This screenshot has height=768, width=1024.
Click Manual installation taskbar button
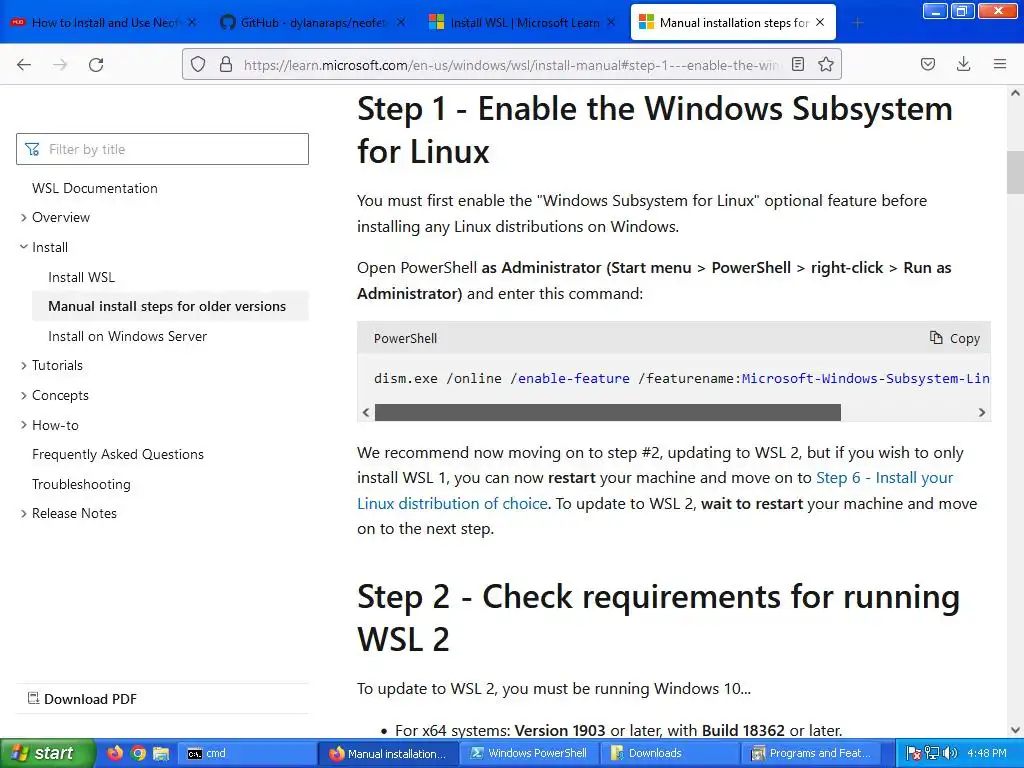(x=388, y=753)
